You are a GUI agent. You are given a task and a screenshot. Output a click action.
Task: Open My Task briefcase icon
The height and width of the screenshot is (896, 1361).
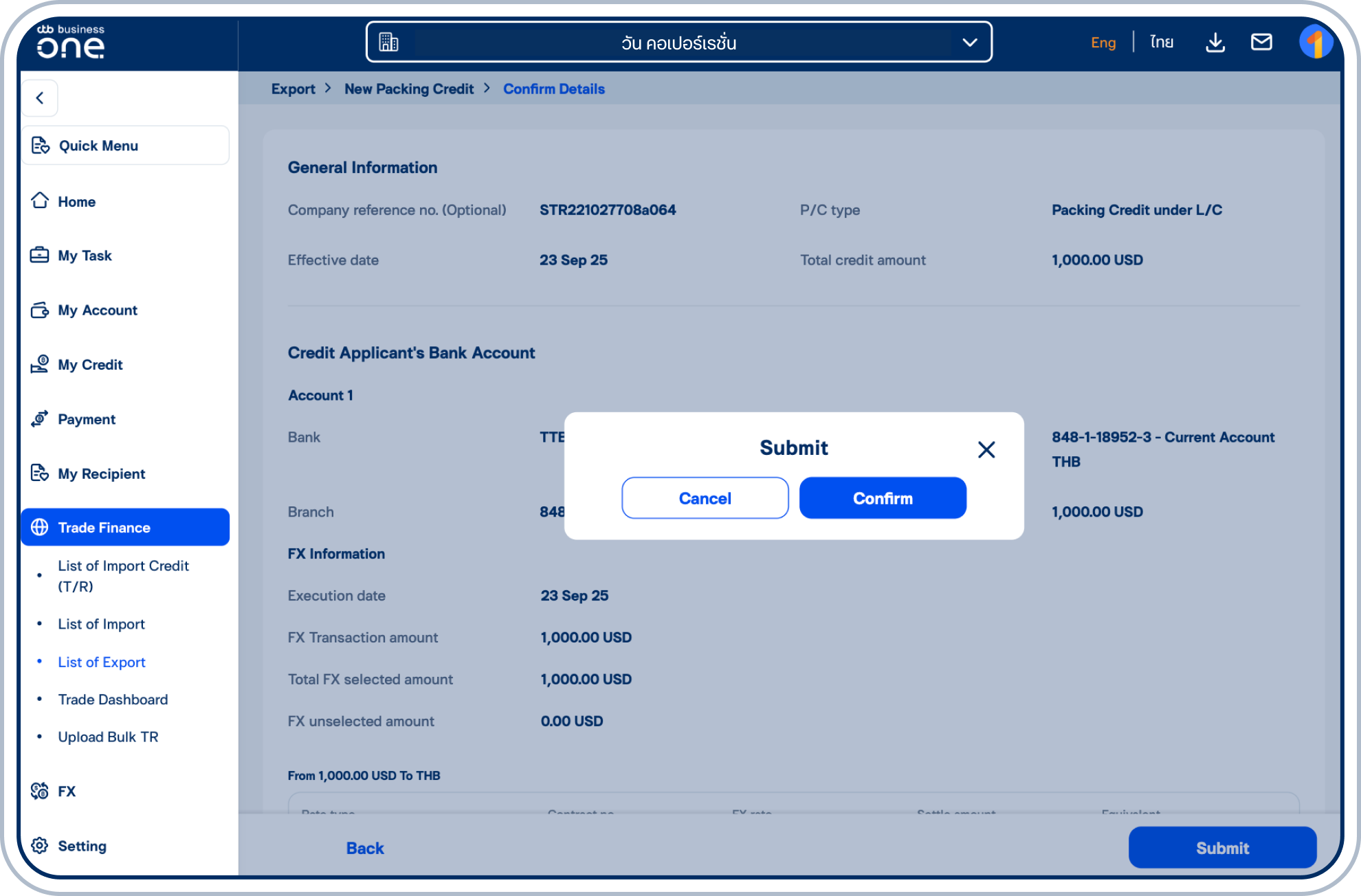coord(40,255)
